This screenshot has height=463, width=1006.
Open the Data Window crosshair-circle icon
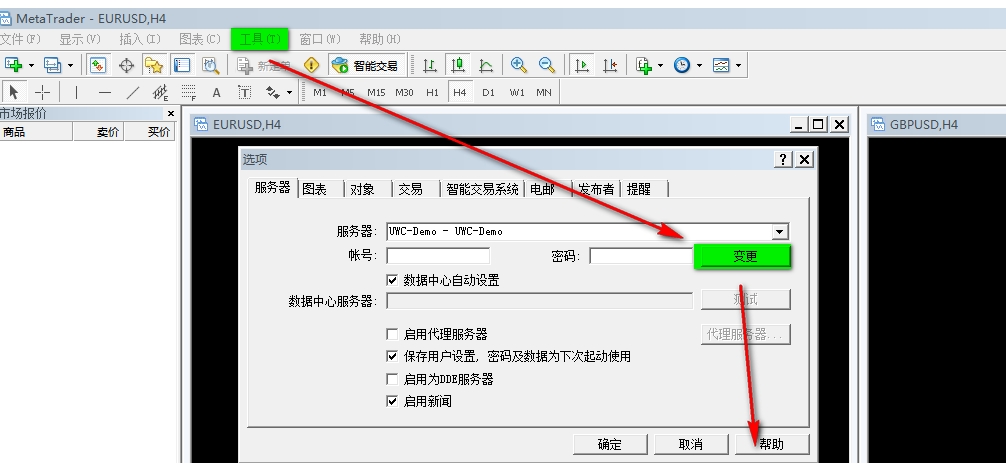point(126,65)
